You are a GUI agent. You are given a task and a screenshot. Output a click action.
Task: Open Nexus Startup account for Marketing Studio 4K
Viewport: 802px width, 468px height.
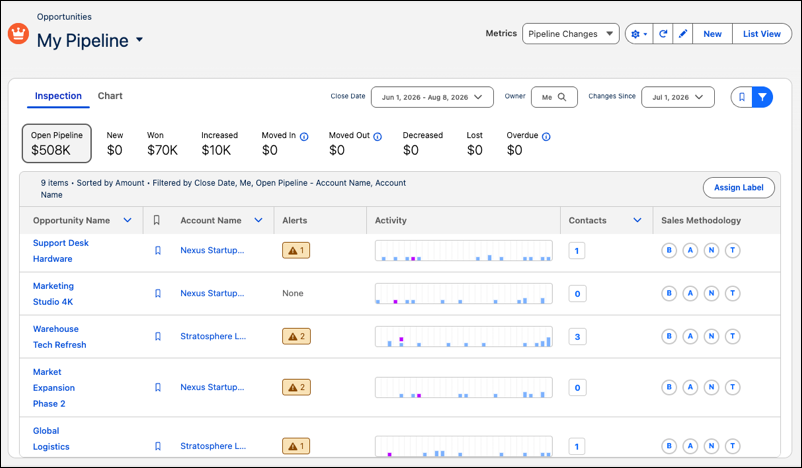click(x=212, y=293)
